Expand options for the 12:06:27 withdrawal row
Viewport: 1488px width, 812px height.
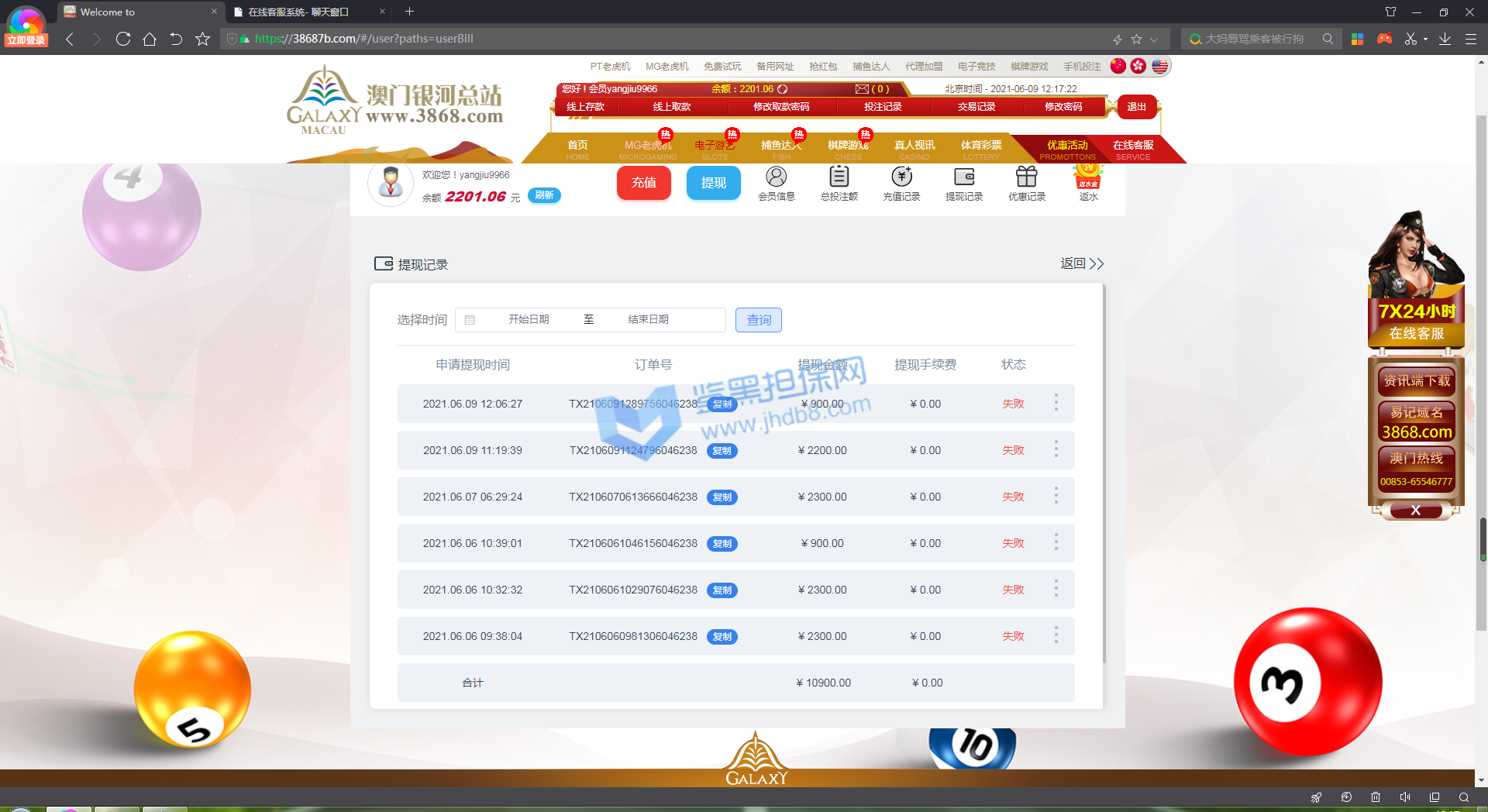1056,403
